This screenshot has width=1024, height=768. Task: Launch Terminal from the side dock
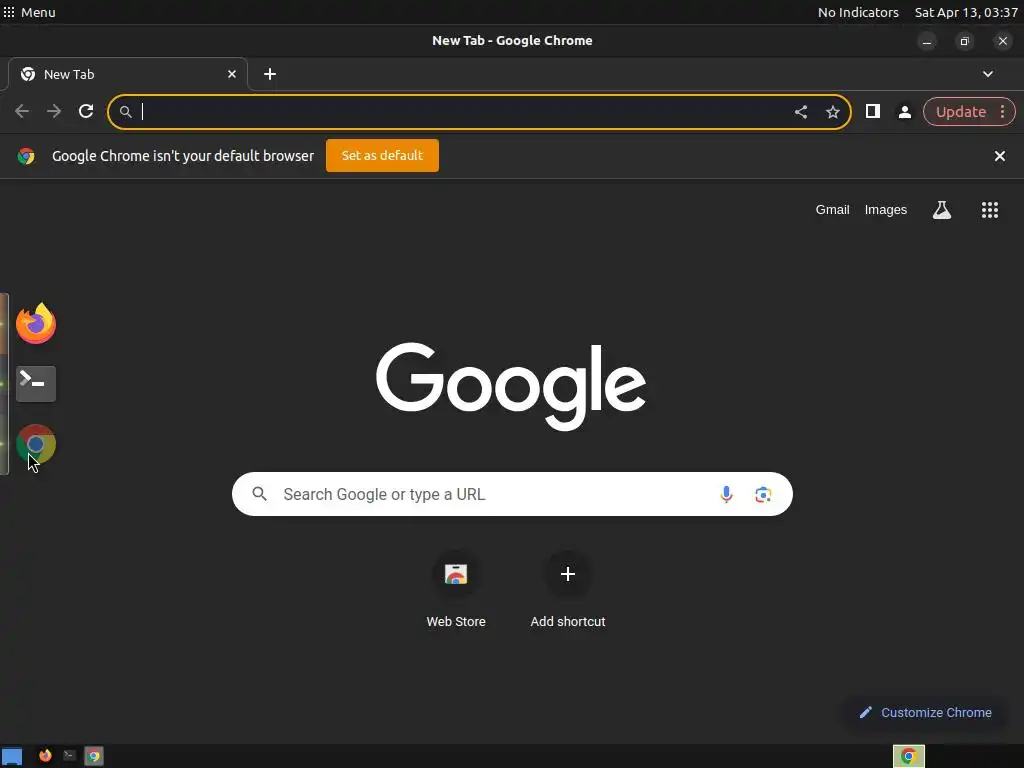tap(36, 383)
